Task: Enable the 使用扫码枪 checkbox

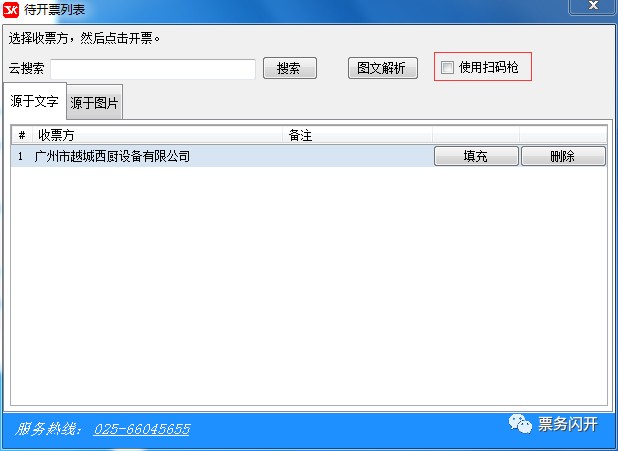Action: click(447, 67)
